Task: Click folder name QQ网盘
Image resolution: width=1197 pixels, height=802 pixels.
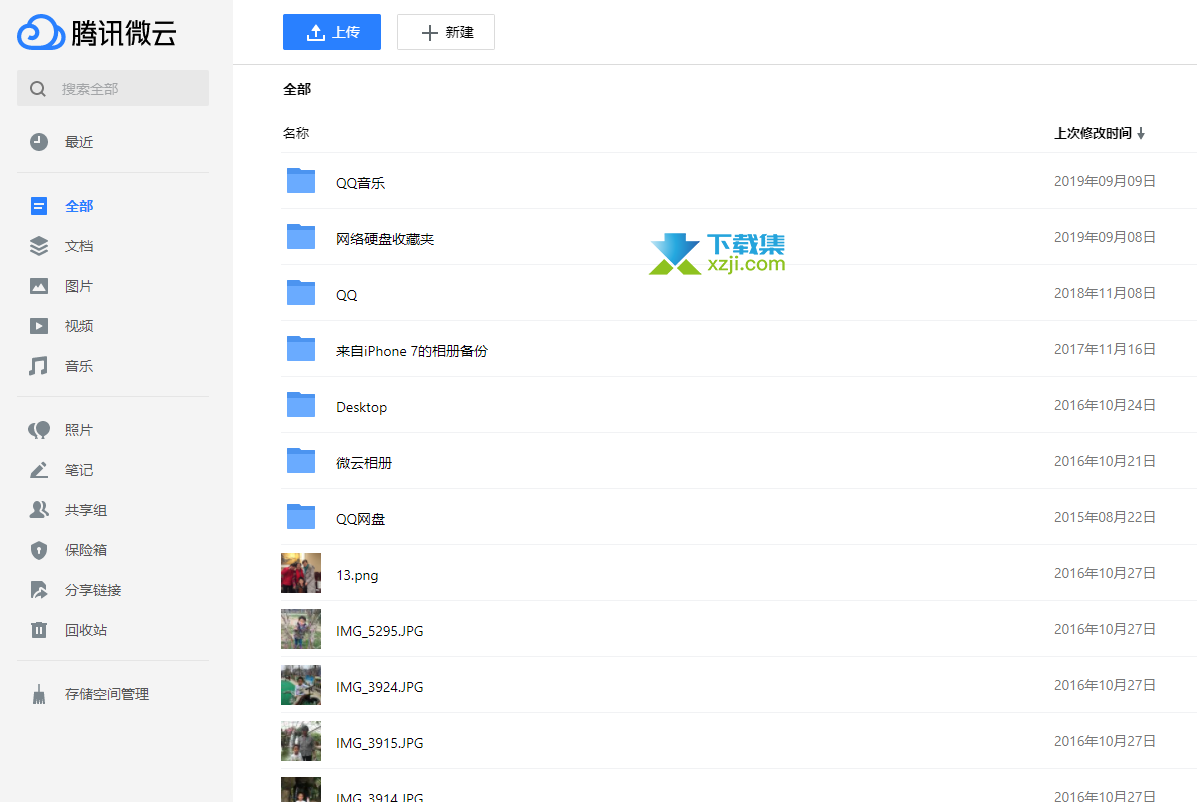Action: click(360, 519)
